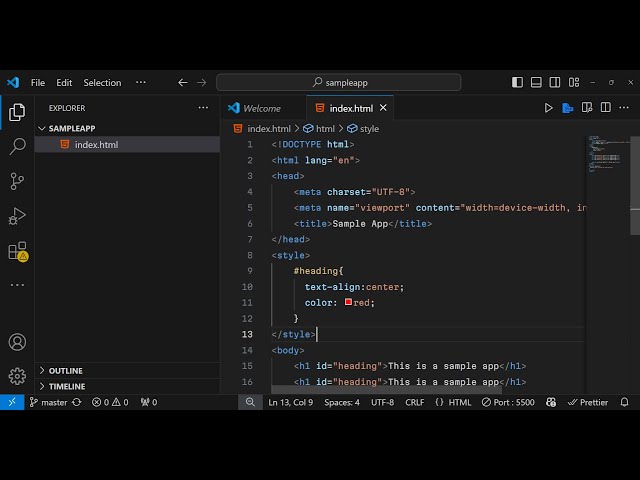Open the Run and Debug view

pyautogui.click(x=17, y=216)
